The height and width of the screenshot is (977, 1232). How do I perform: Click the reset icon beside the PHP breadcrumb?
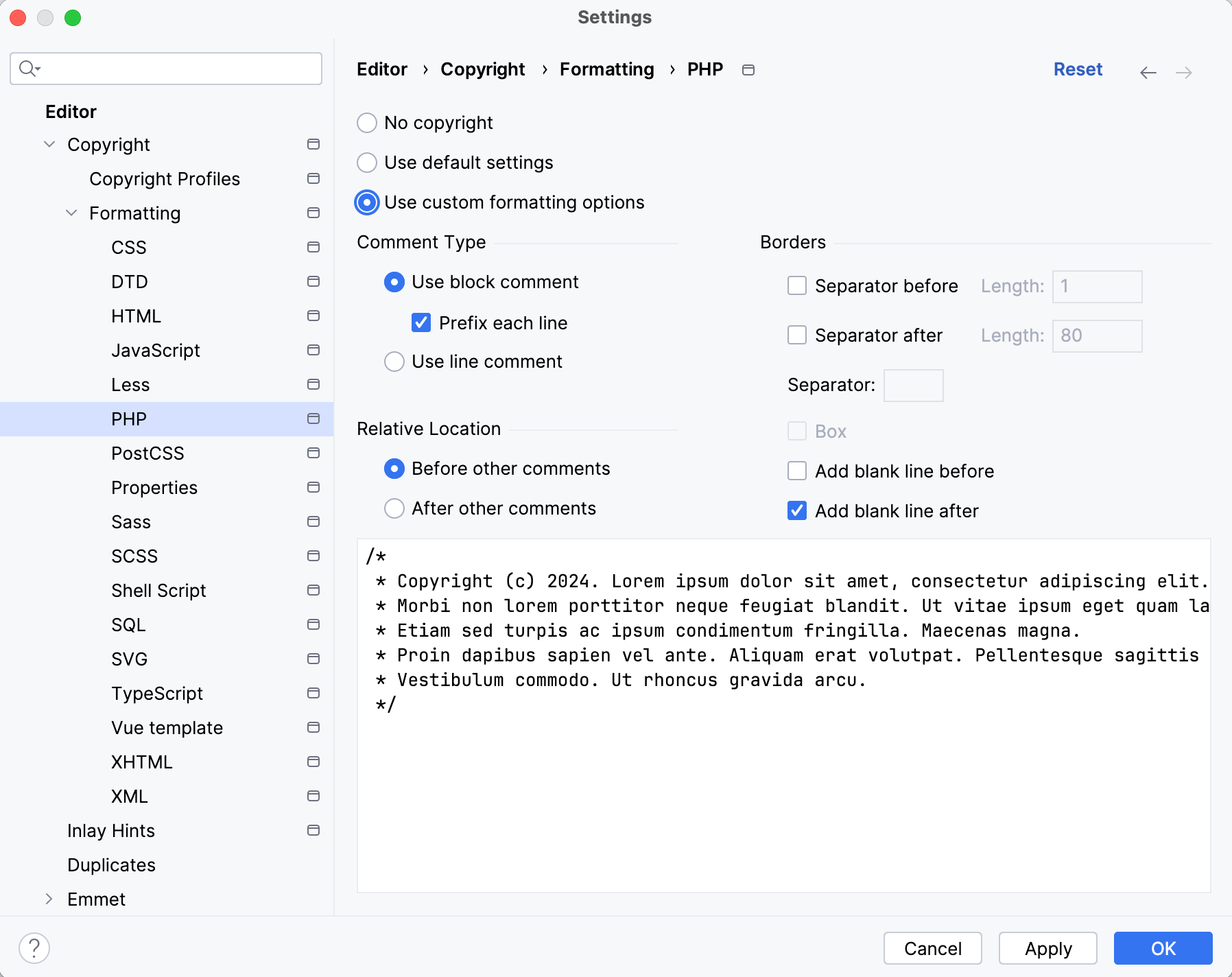pos(748,69)
